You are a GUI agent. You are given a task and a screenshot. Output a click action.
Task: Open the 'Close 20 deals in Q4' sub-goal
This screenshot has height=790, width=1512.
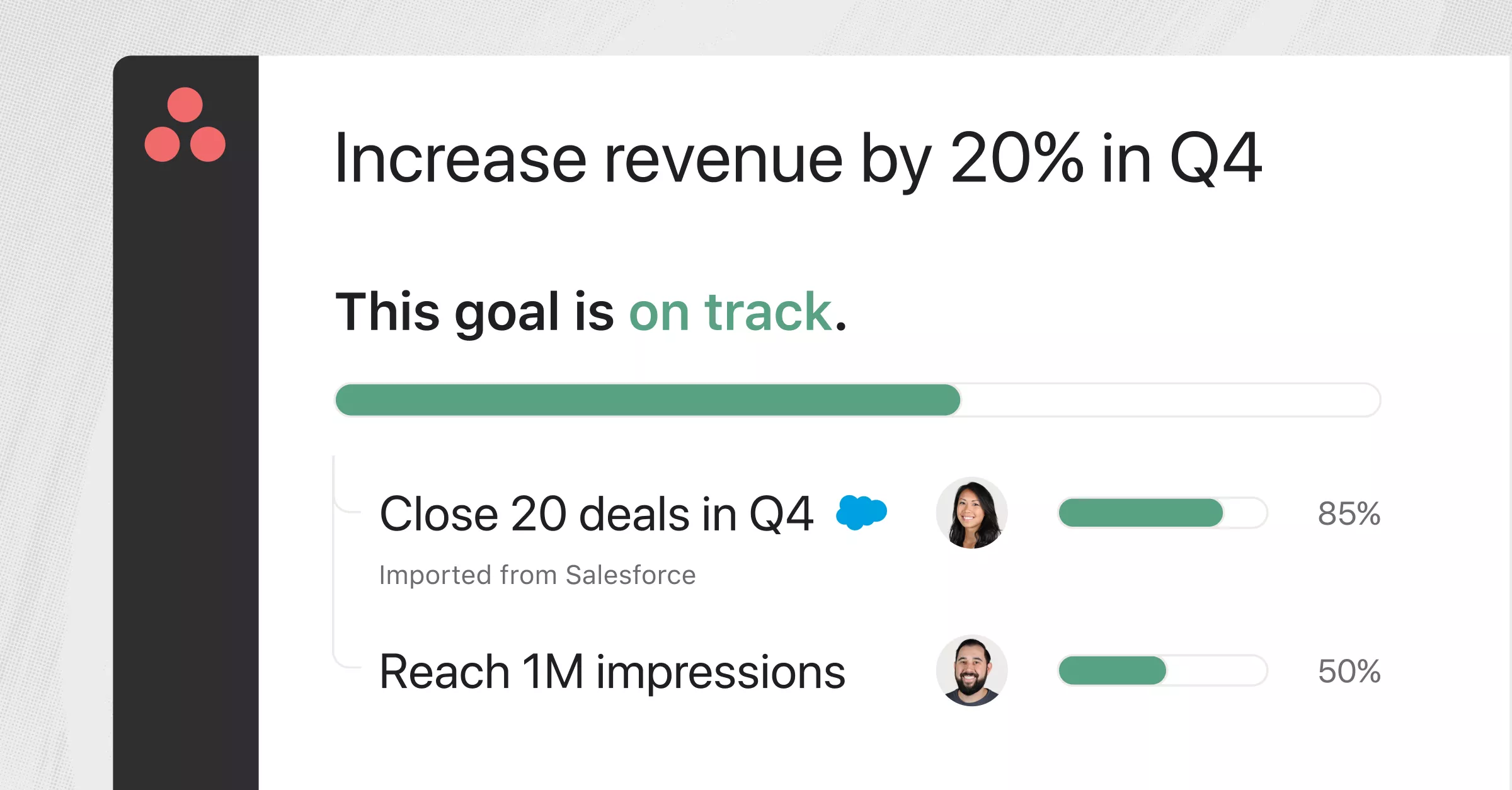[x=597, y=514]
